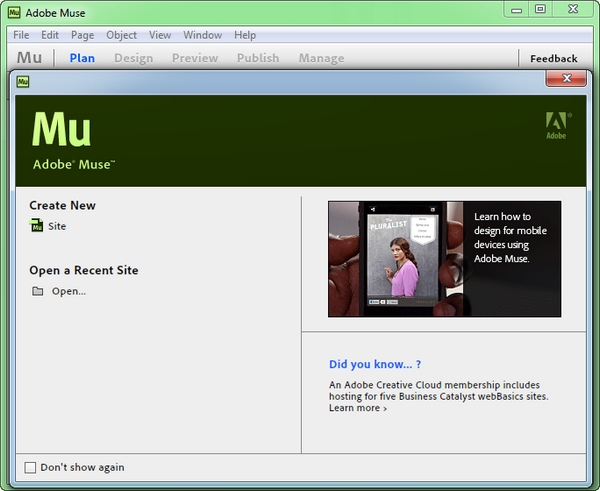Switch to the Plan tab
The width and height of the screenshot is (600, 491).
pyautogui.click(x=82, y=58)
